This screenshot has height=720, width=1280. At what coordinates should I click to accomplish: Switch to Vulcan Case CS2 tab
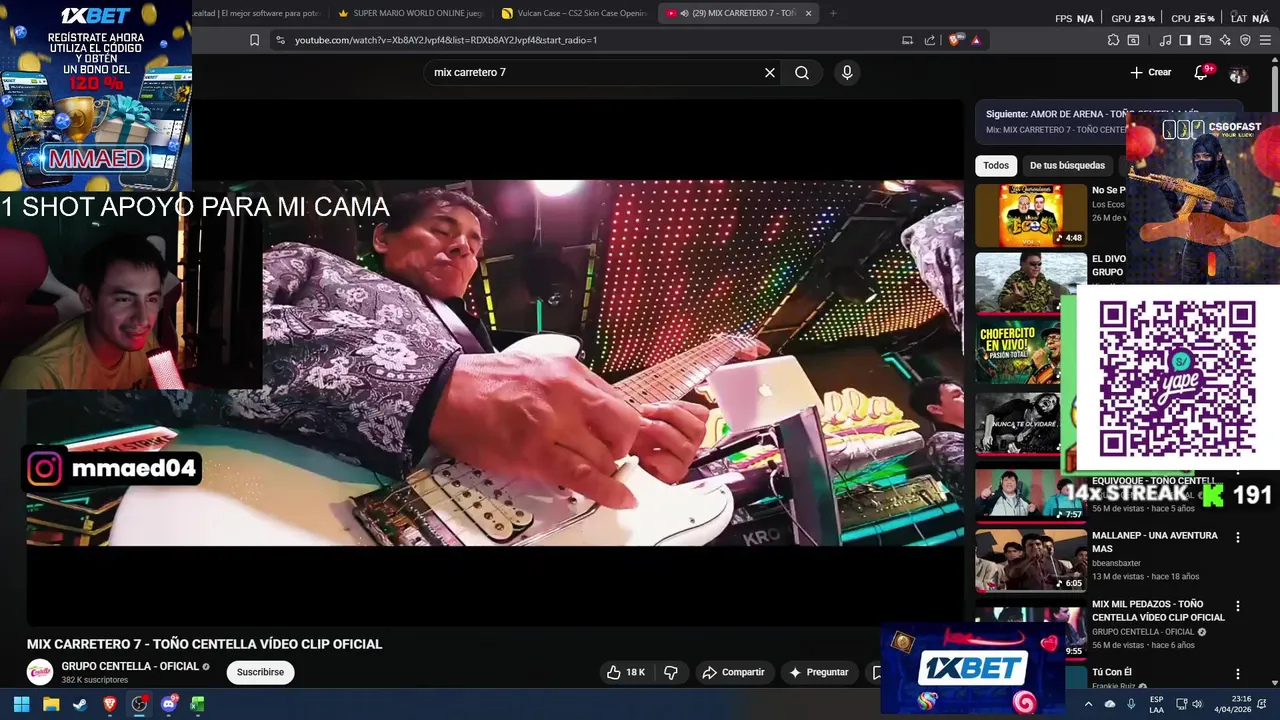click(574, 13)
